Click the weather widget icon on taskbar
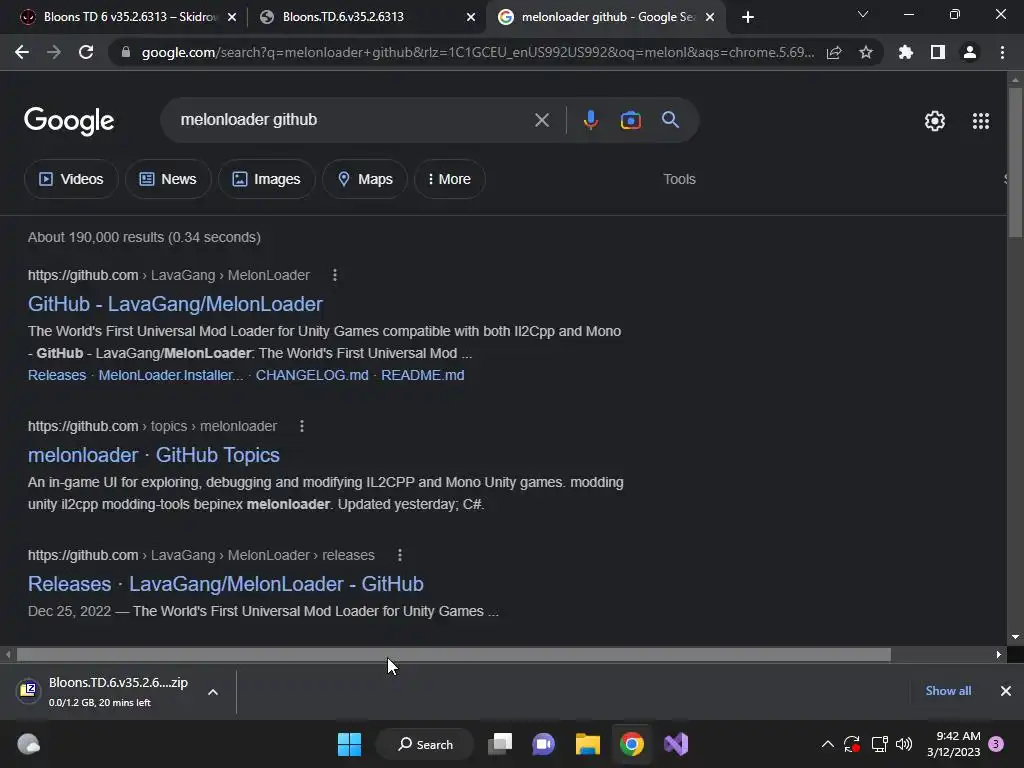 [28, 744]
